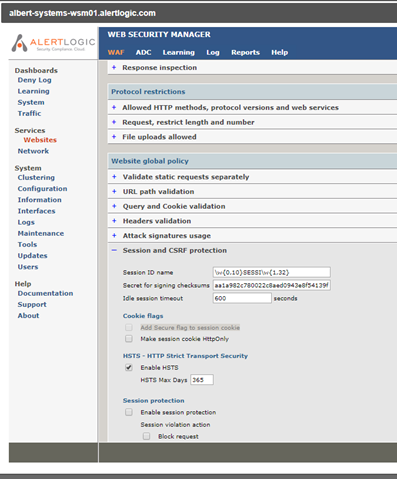Viewport: 397px width, 479px height.
Task: Open Updates in sidebar
Action: pos(32,256)
